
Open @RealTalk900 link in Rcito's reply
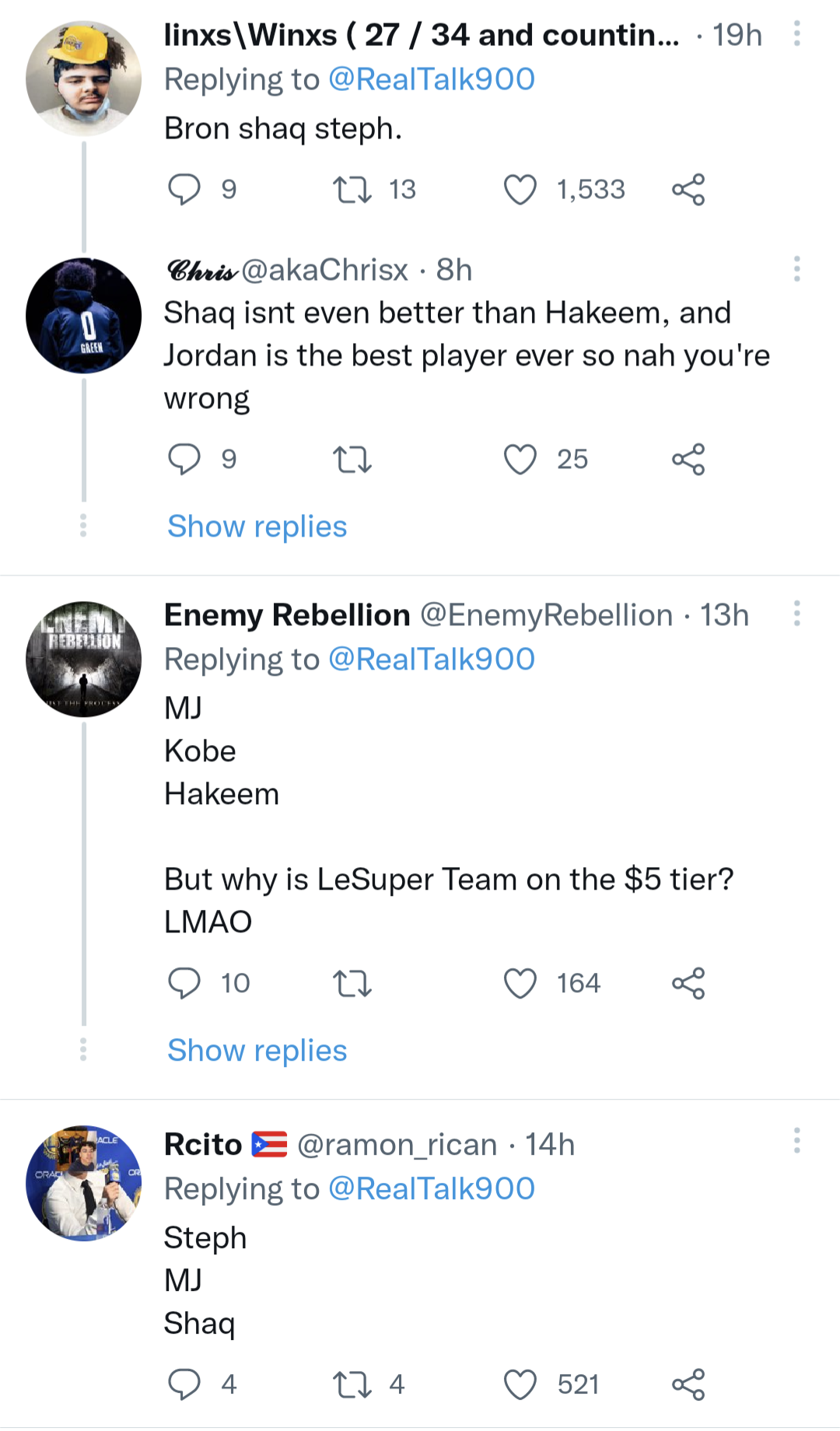pyautogui.click(x=432, y=1188)
